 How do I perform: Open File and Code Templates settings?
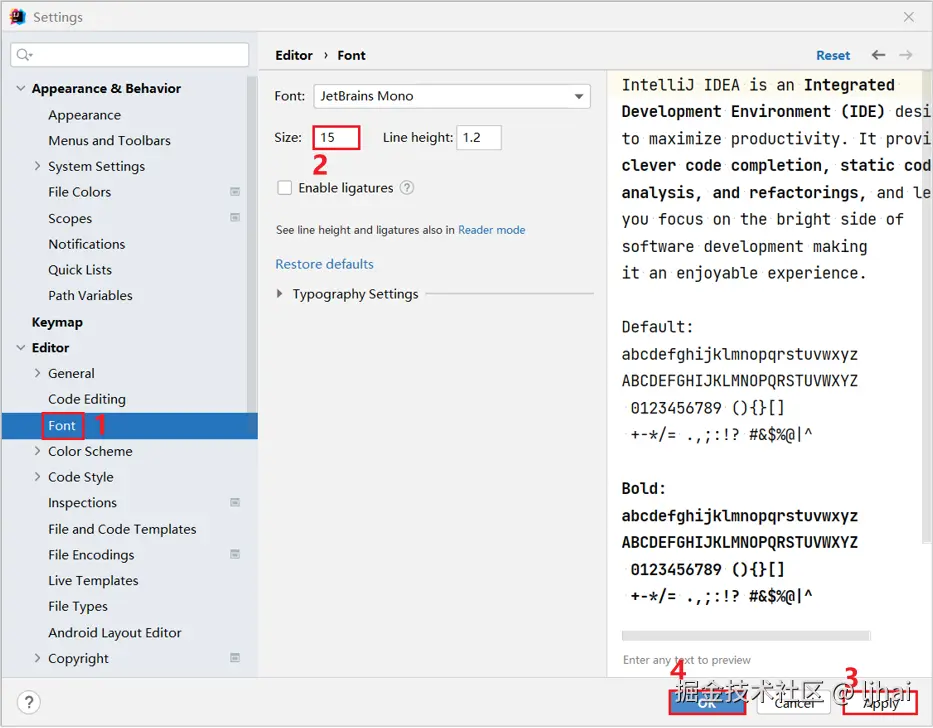point(122,529)
